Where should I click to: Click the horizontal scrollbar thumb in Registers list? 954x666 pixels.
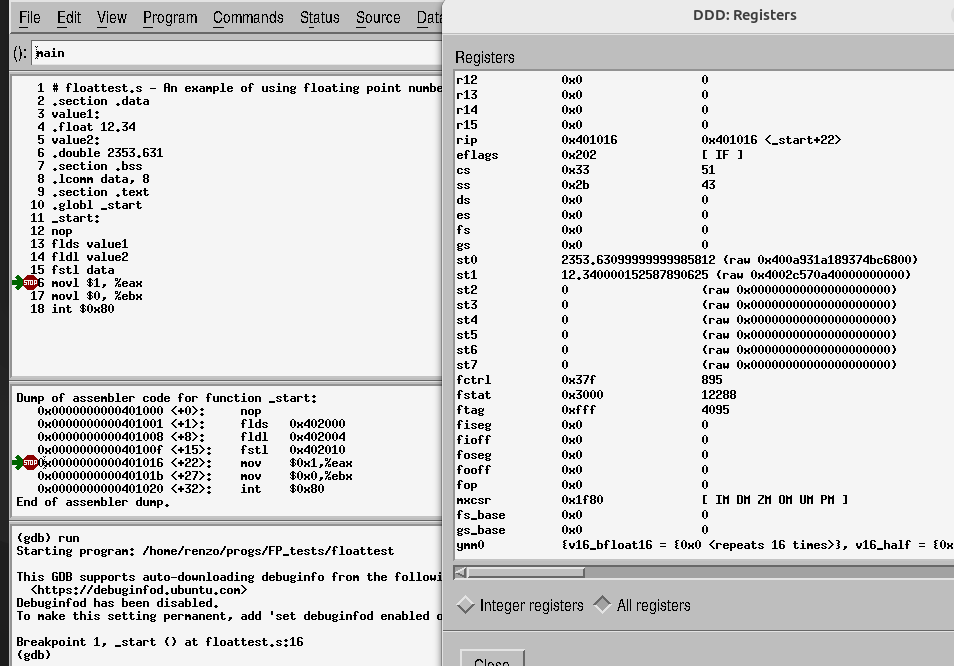(x=526, y=572)
